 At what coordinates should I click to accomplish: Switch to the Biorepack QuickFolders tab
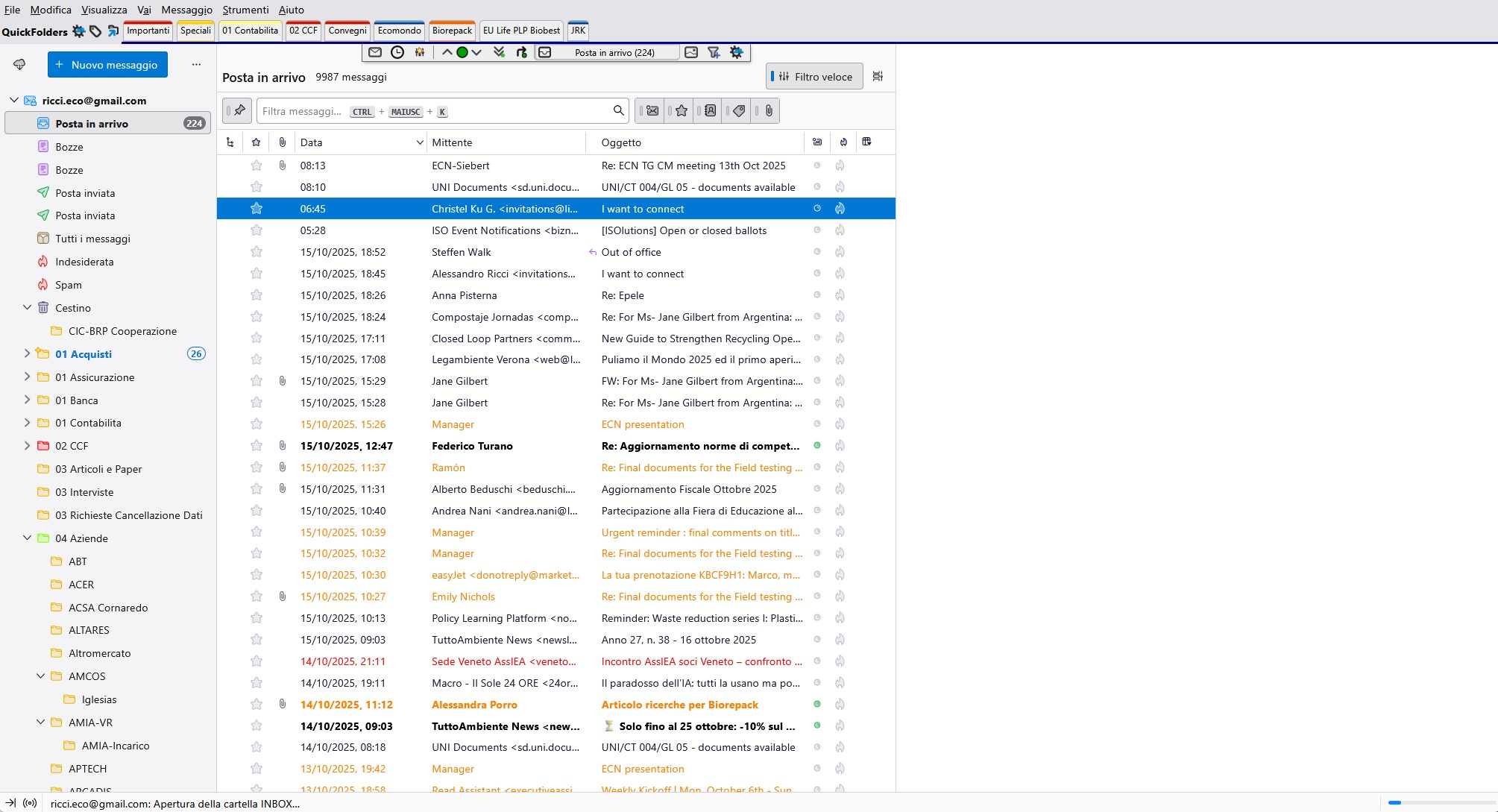point(452,31)
